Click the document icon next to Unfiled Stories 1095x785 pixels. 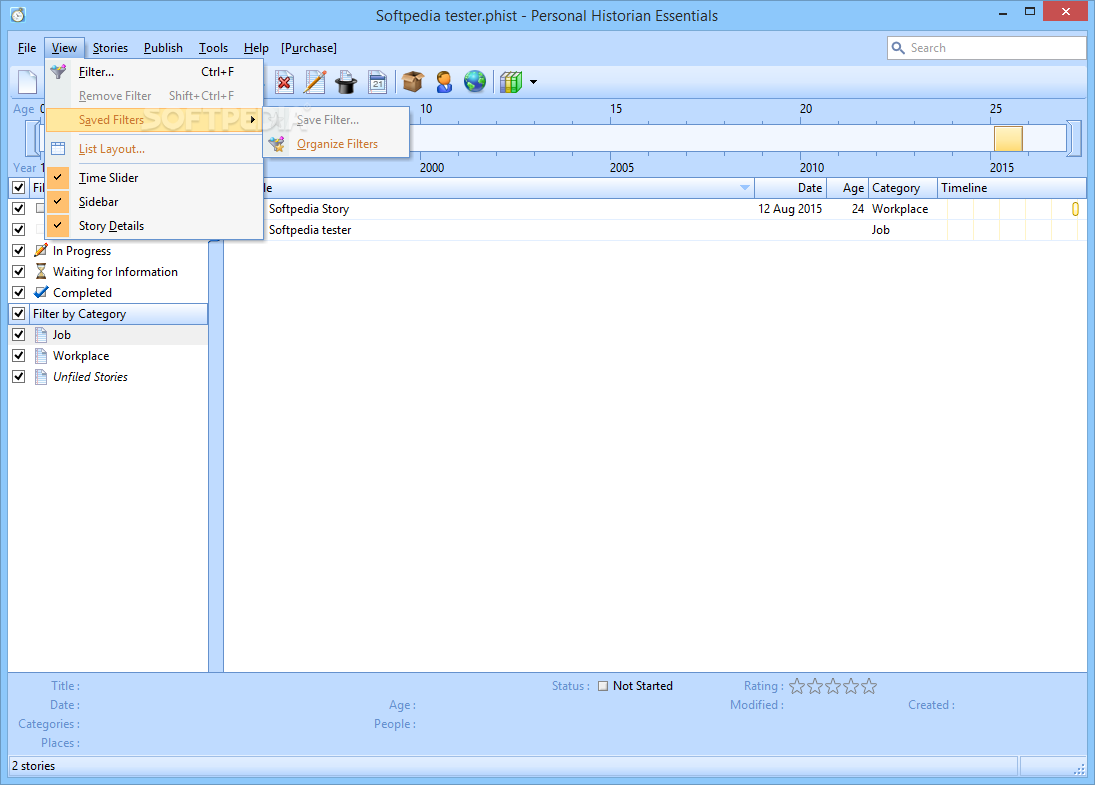41,376
